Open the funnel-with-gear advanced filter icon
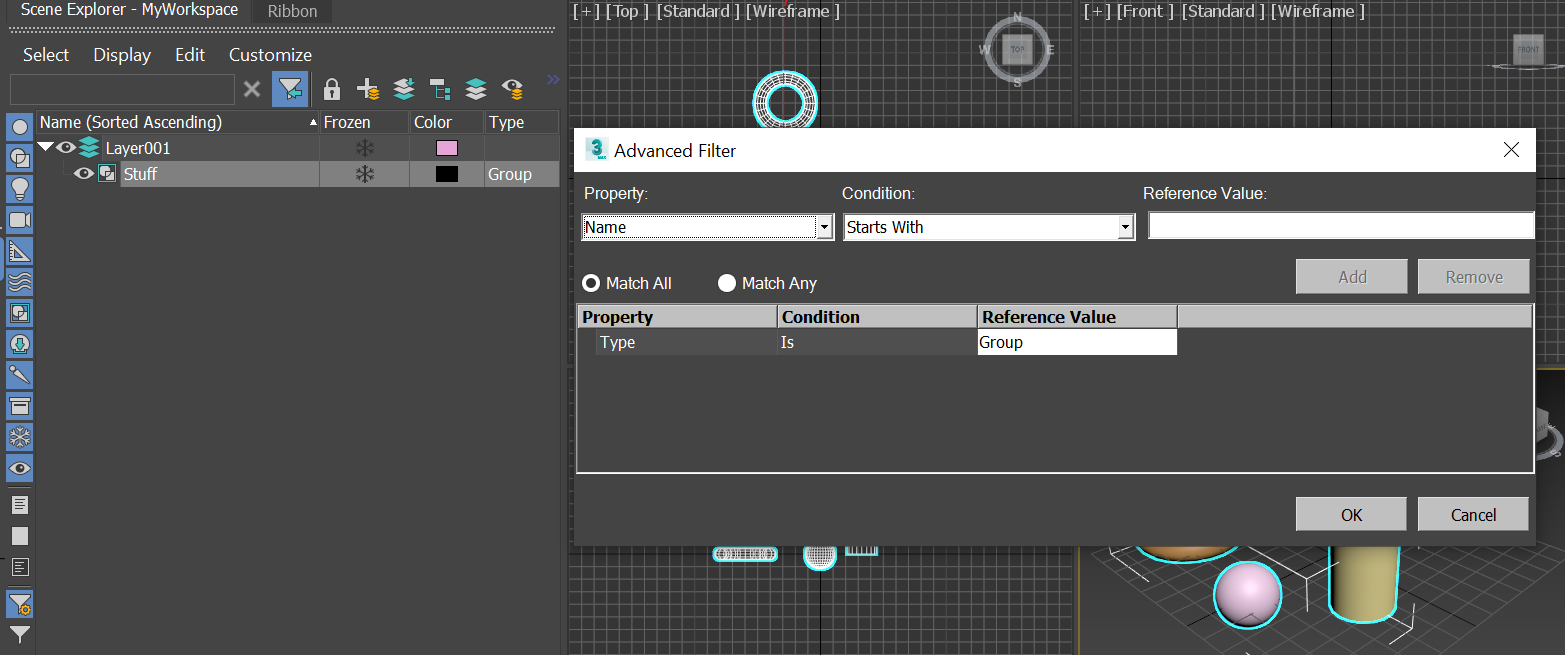1565x655 pixels. coord(20,604)
